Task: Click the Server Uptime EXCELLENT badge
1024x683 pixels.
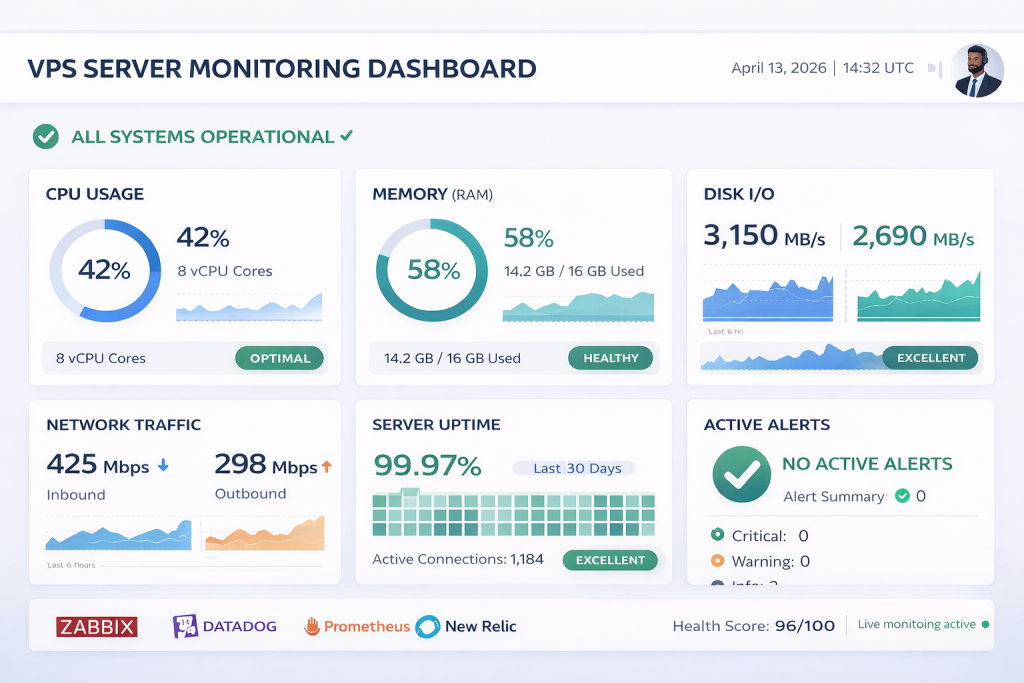Action: (x=610, y=560)
